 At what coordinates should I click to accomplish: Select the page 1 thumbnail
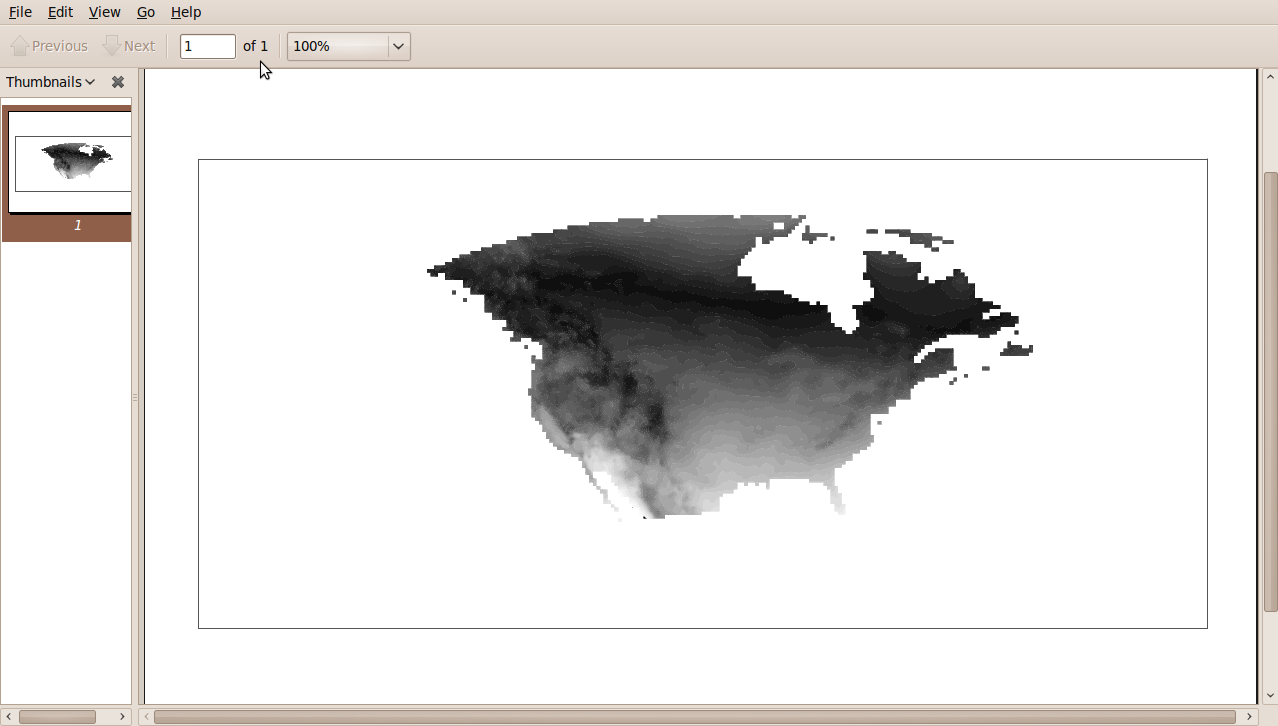click(x=70, y=162)
